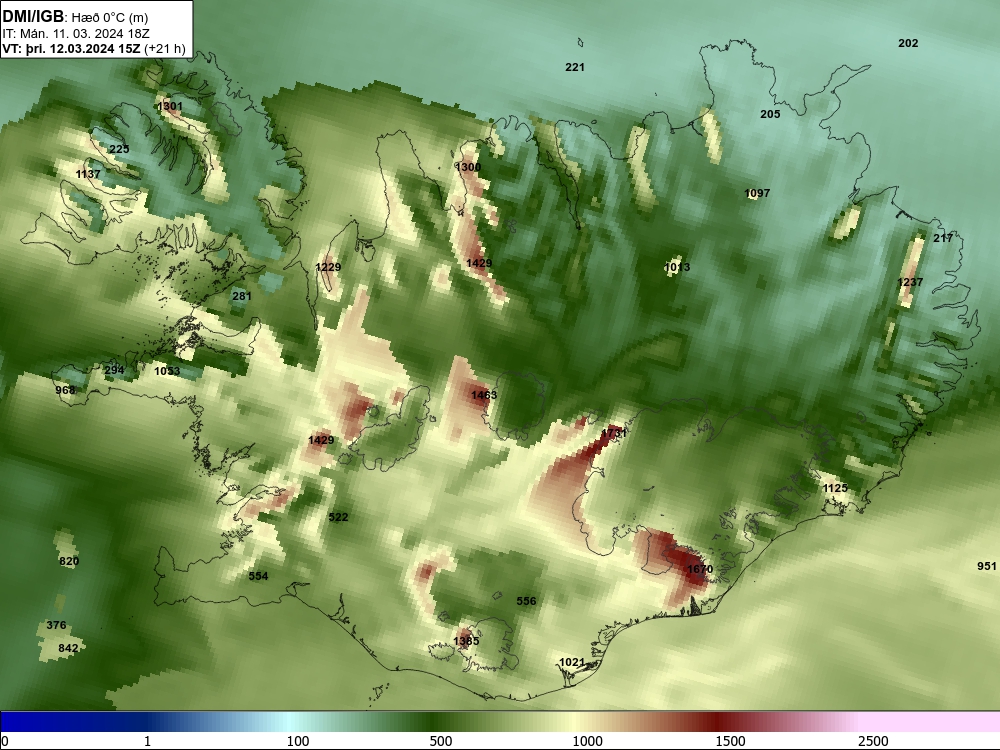This screenshot has height=750, width=1000.
Task: Select the 281 value label
Action: pyautogui.click(x=242, y=296)
